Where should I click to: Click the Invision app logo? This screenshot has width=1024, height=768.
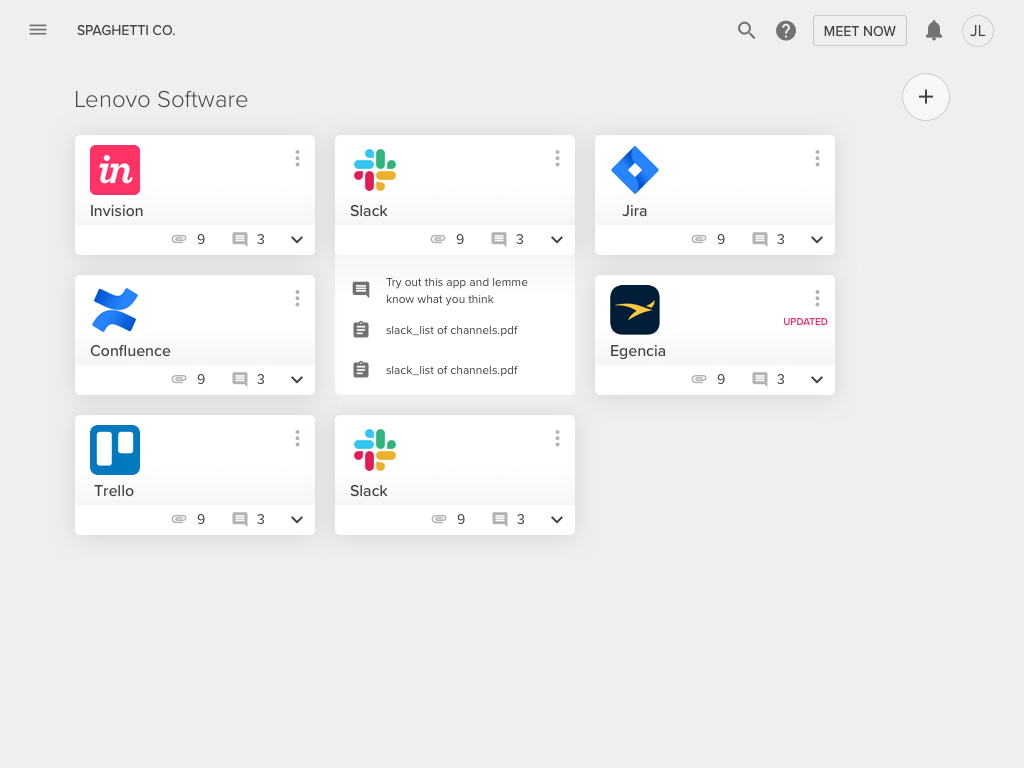(115, 170)
